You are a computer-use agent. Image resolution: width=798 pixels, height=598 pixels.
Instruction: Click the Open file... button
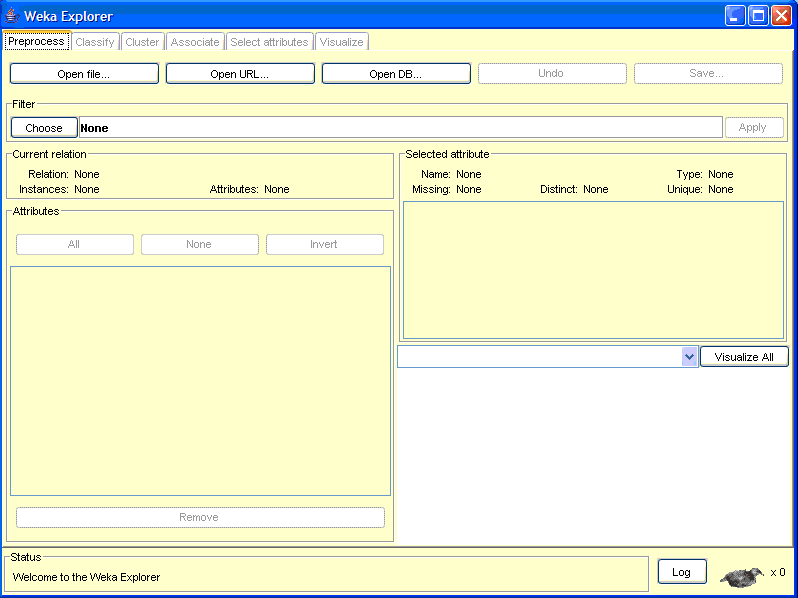(84, 74)
